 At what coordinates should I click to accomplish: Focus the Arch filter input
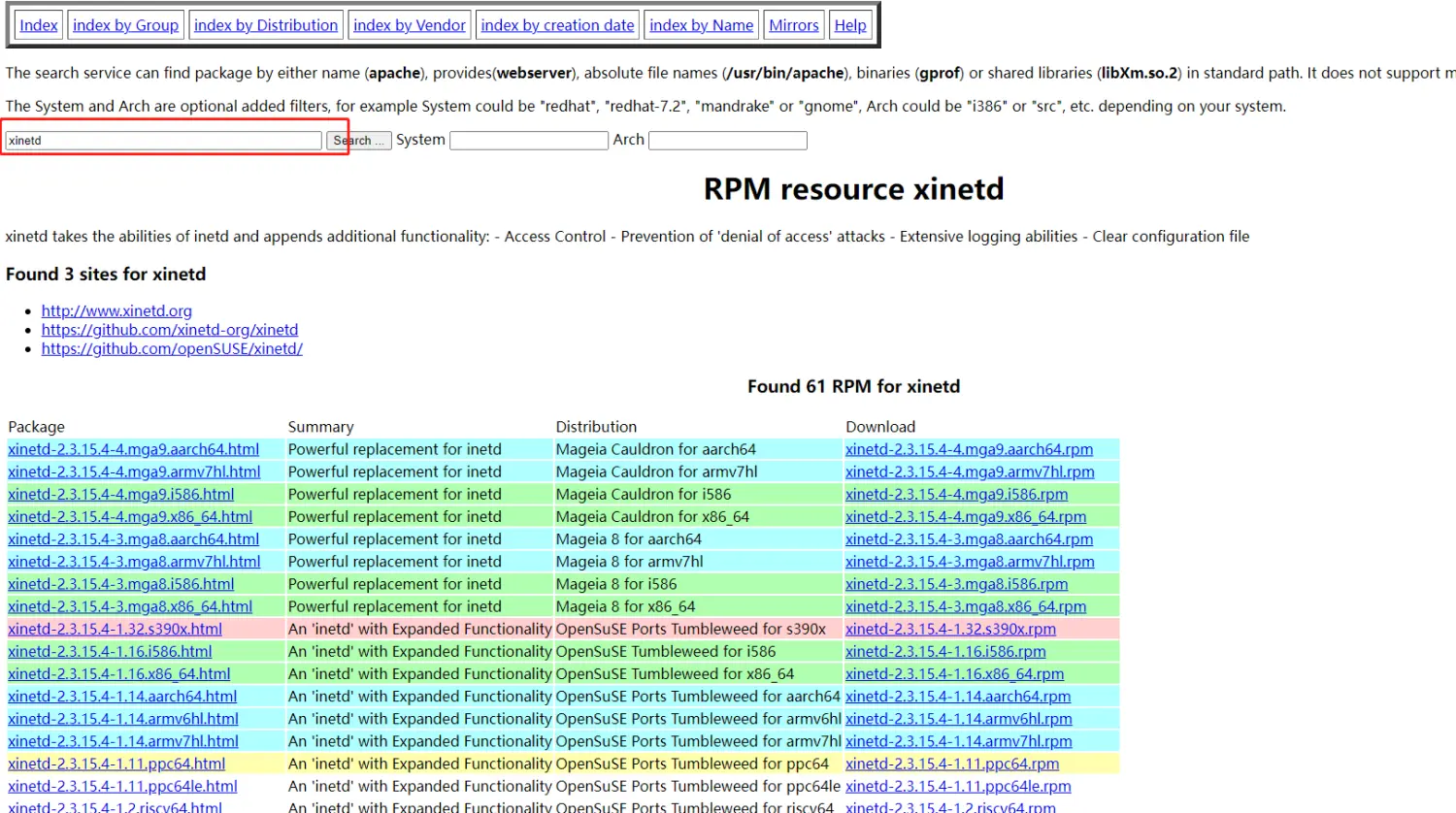click(x=728, y=141)
